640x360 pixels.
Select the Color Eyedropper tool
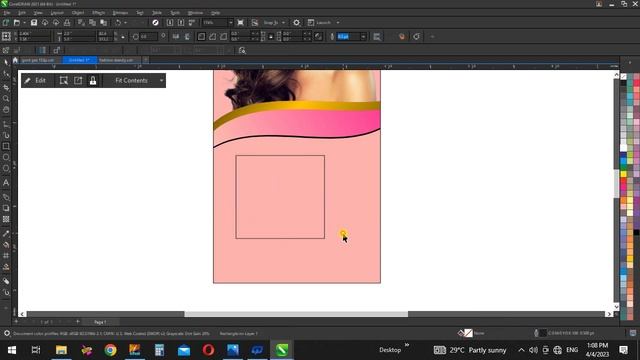coord(6,233)
